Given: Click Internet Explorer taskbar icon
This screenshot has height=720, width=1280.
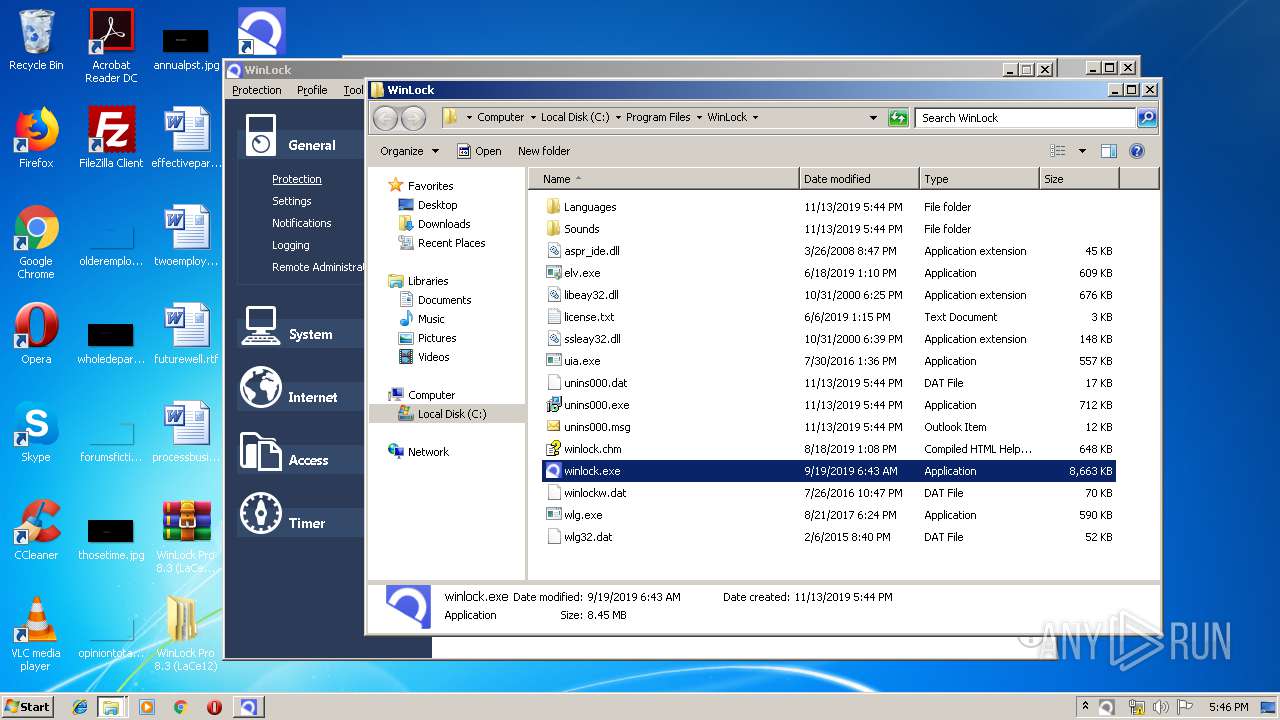Looking at the screenshot, I should tap(80, 707).
